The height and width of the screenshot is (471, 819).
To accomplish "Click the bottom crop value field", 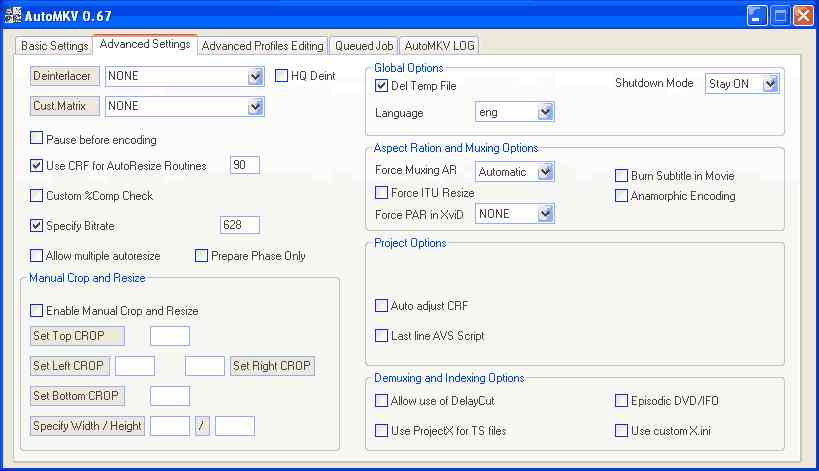I will click(x=170, y=396).
